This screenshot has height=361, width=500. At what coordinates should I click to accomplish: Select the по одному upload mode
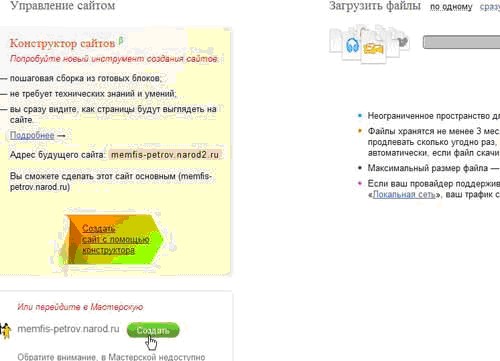[x=451, y=7]
